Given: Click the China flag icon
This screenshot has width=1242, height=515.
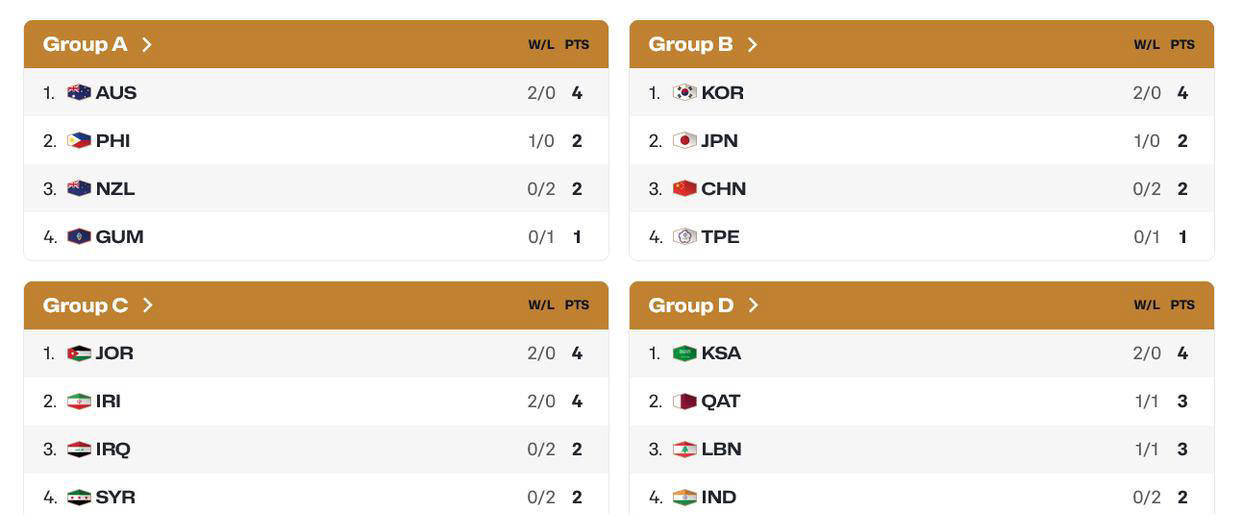Looking at the screenshot, I should pos(685,189).
